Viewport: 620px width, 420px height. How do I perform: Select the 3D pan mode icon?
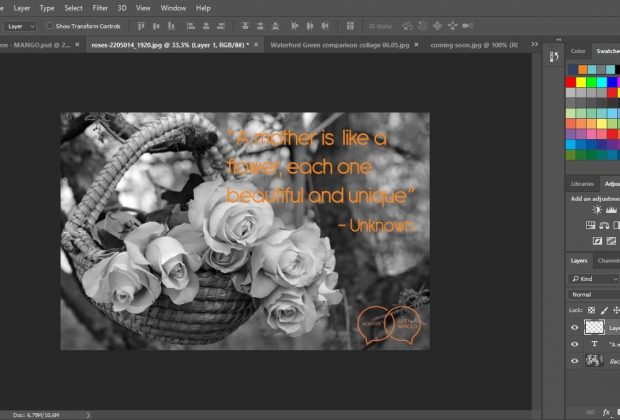[437, 26]
